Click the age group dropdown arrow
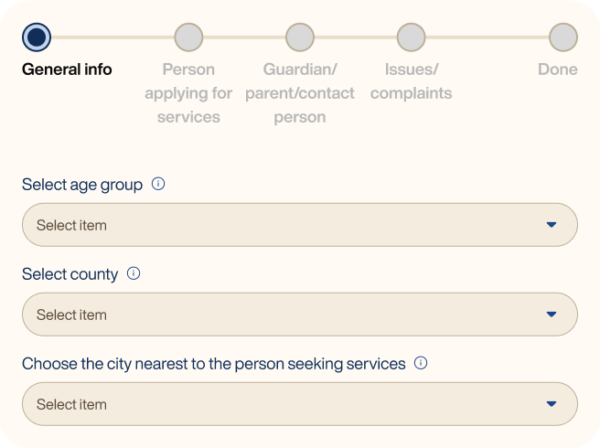This screenshot has height=448, width=600. [x=551, y=225]
